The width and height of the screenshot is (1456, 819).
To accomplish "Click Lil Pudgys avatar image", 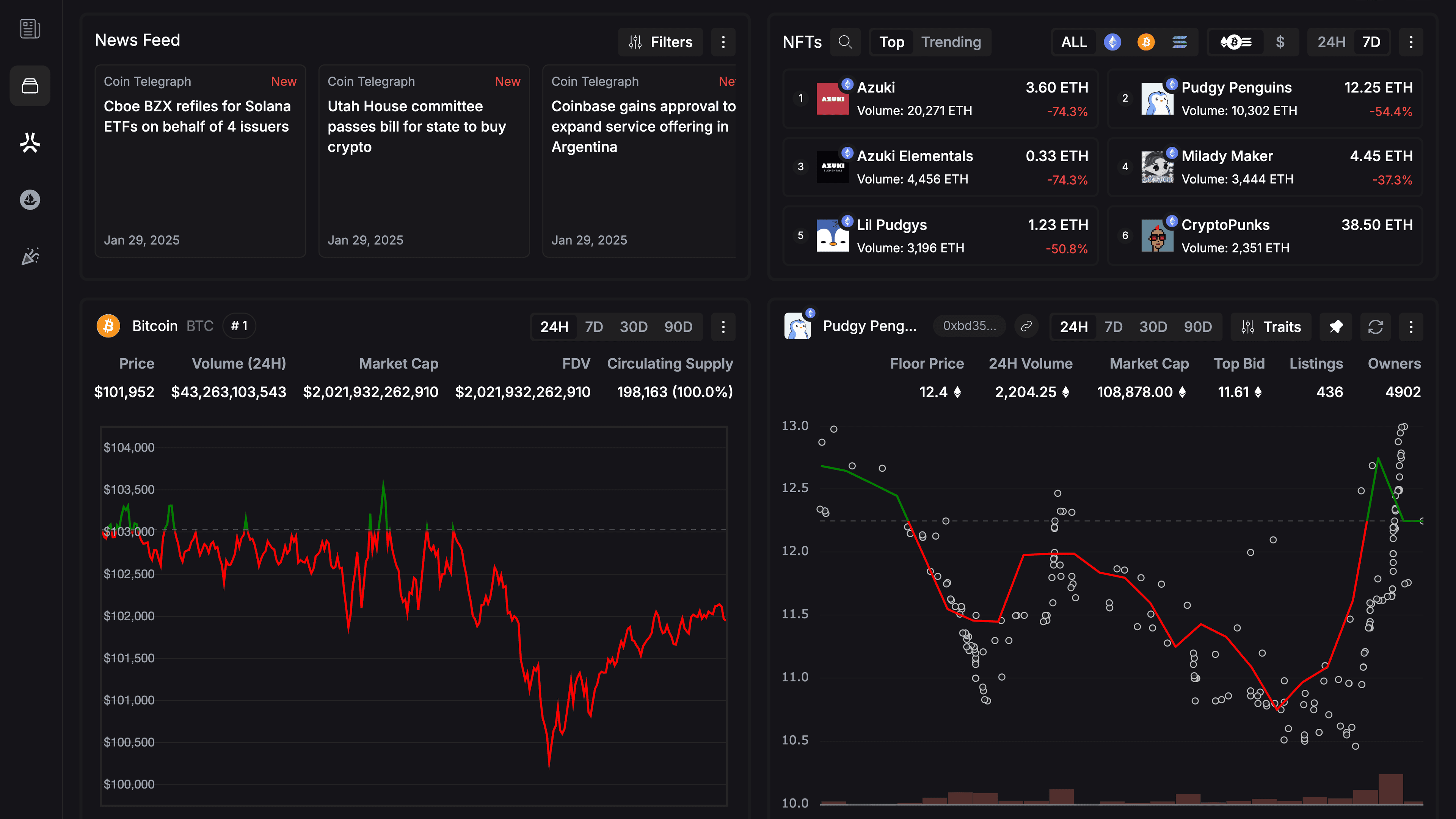I will (833, 236).
